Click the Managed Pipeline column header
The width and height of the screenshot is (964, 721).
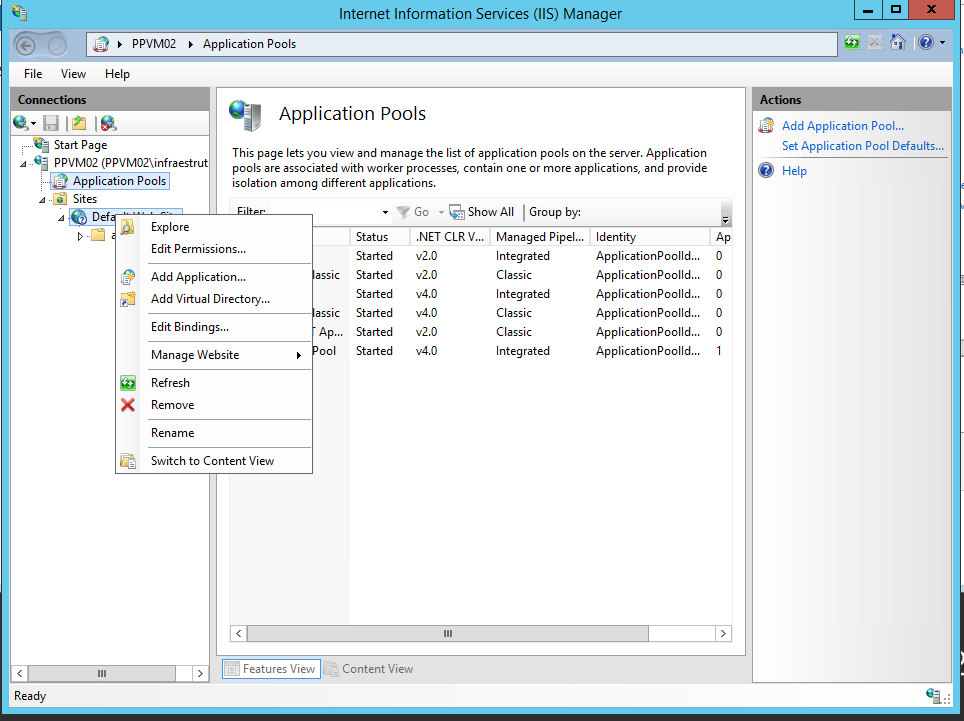click(x=540, y=237)
